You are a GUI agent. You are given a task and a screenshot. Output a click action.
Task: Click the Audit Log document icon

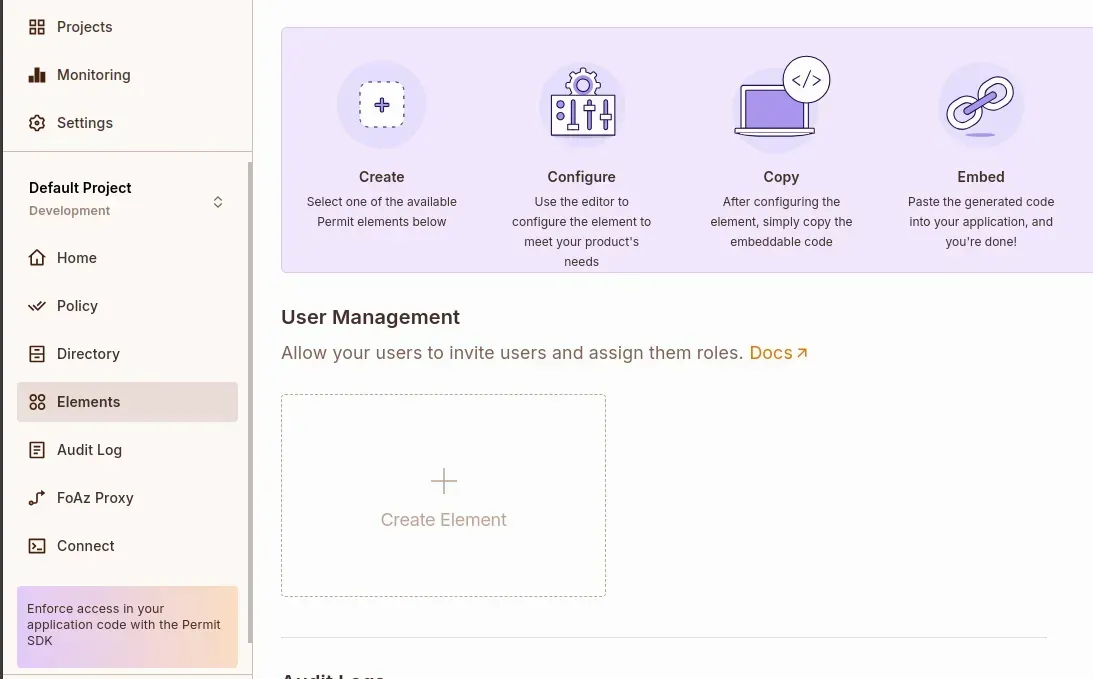click(37, 450)
